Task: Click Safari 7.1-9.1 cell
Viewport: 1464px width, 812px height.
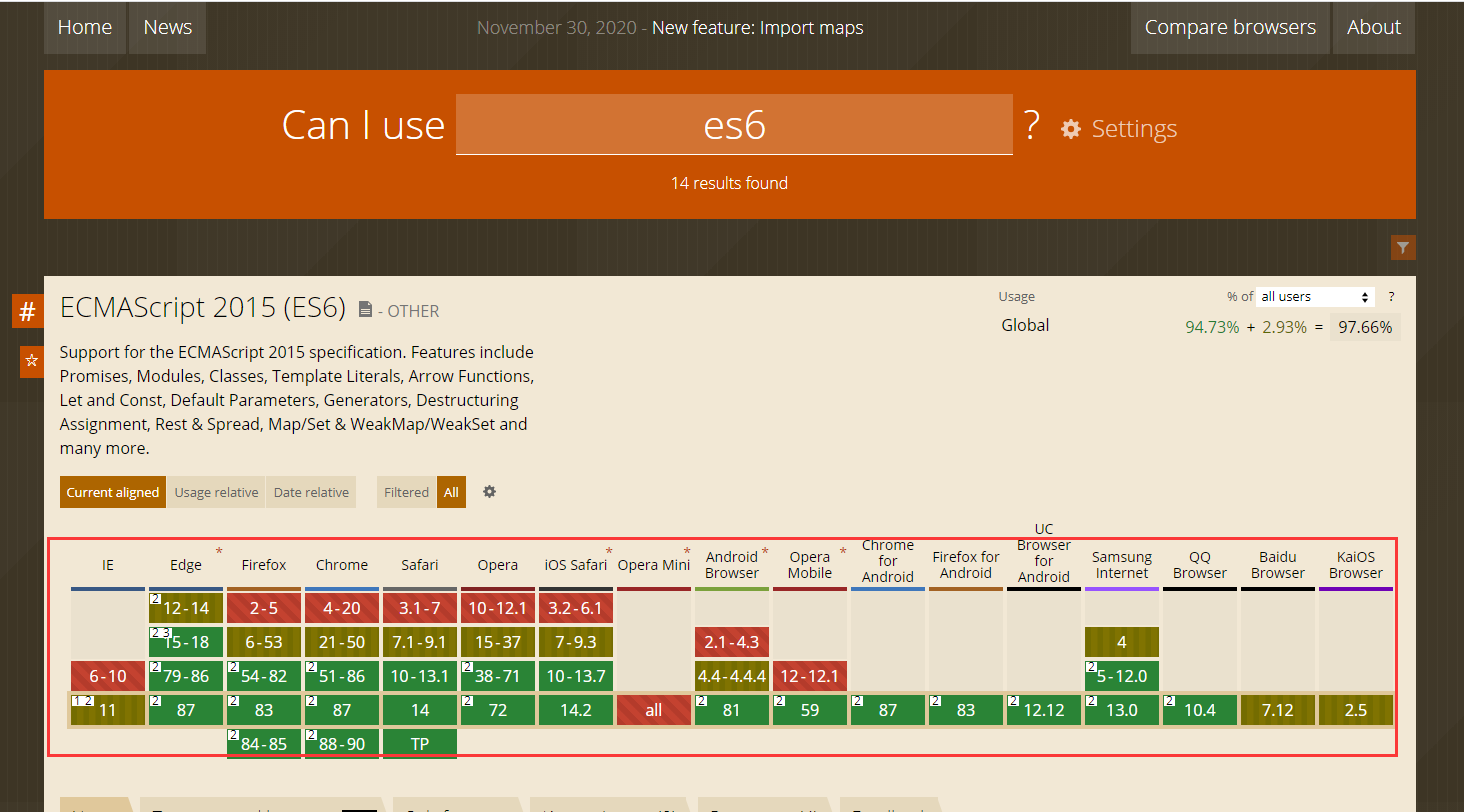Action: tap(420, 642)
